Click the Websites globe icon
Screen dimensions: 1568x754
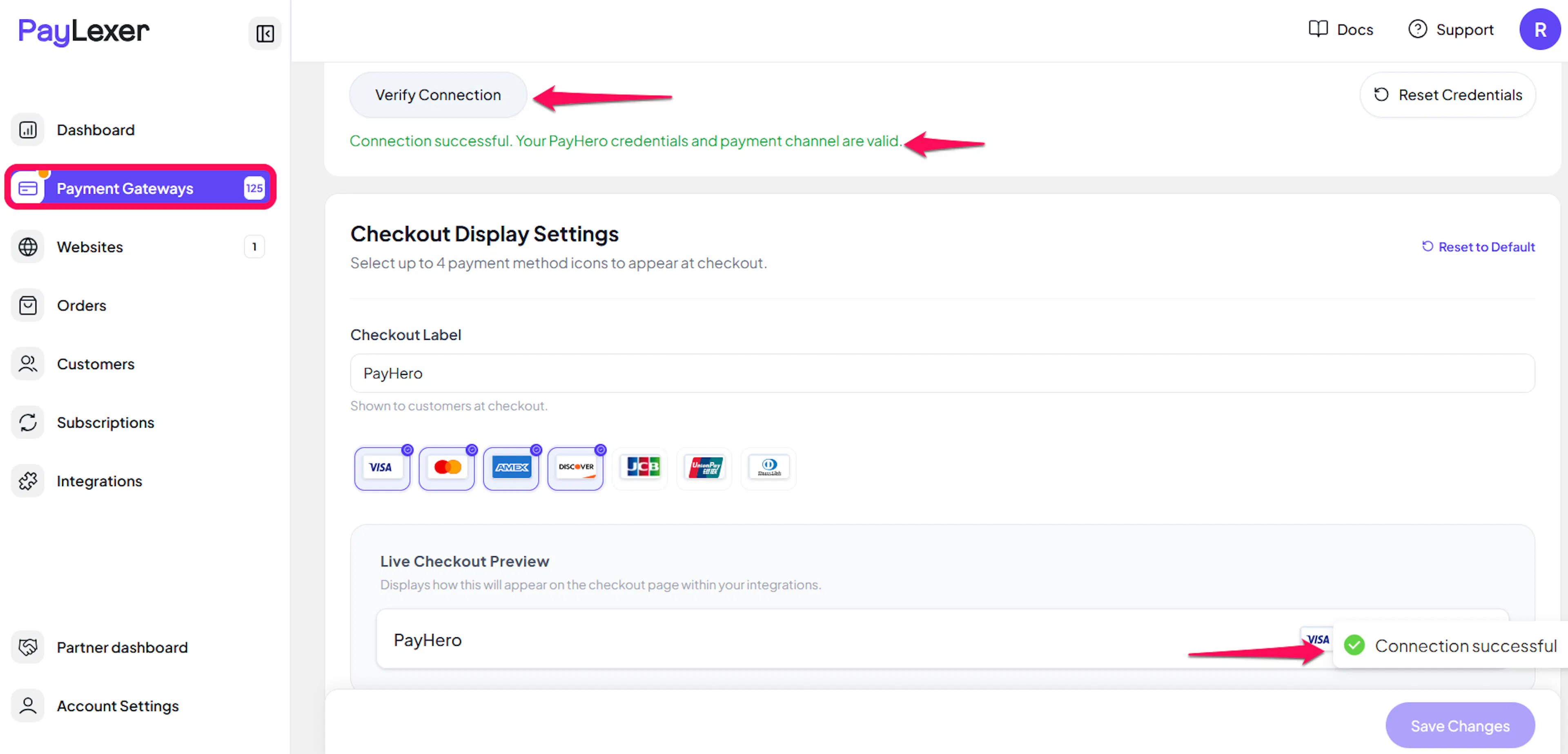pyautogui.click(x=28, y=247)
